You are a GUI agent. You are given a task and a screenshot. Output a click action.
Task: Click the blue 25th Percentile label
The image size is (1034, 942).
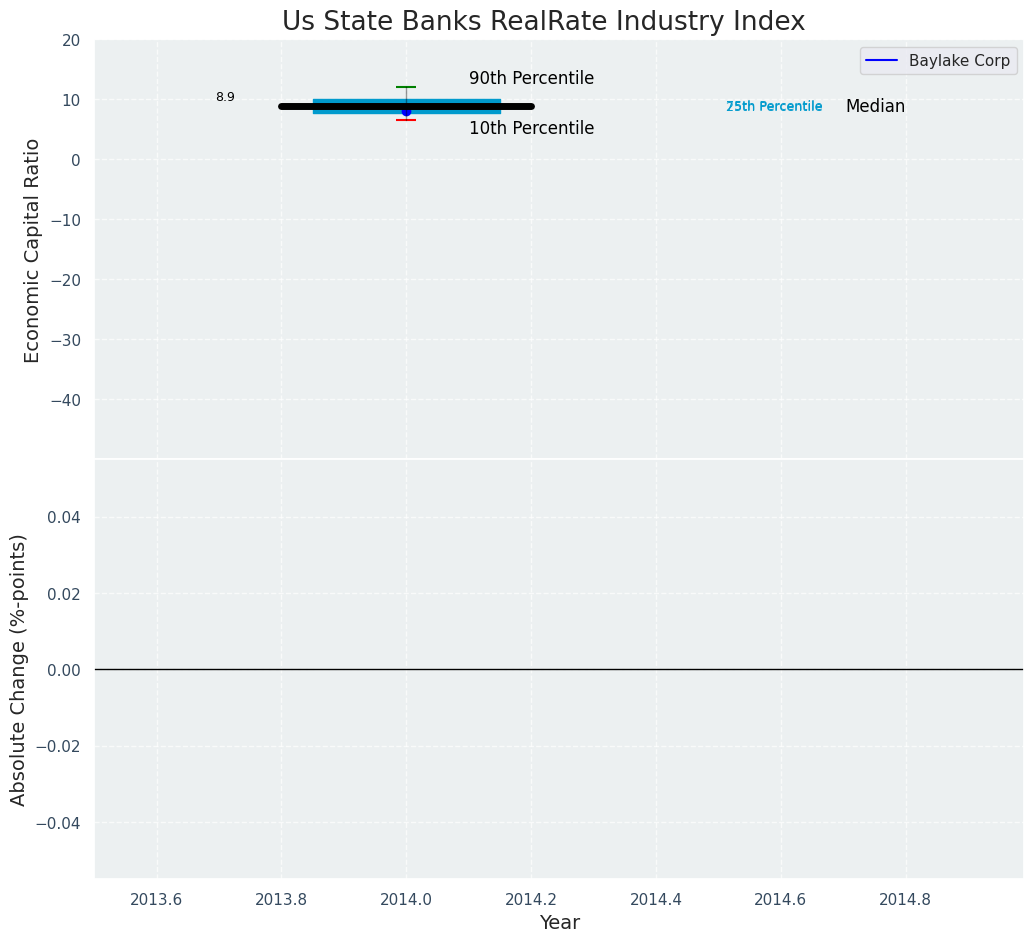(x=774, y=106)
